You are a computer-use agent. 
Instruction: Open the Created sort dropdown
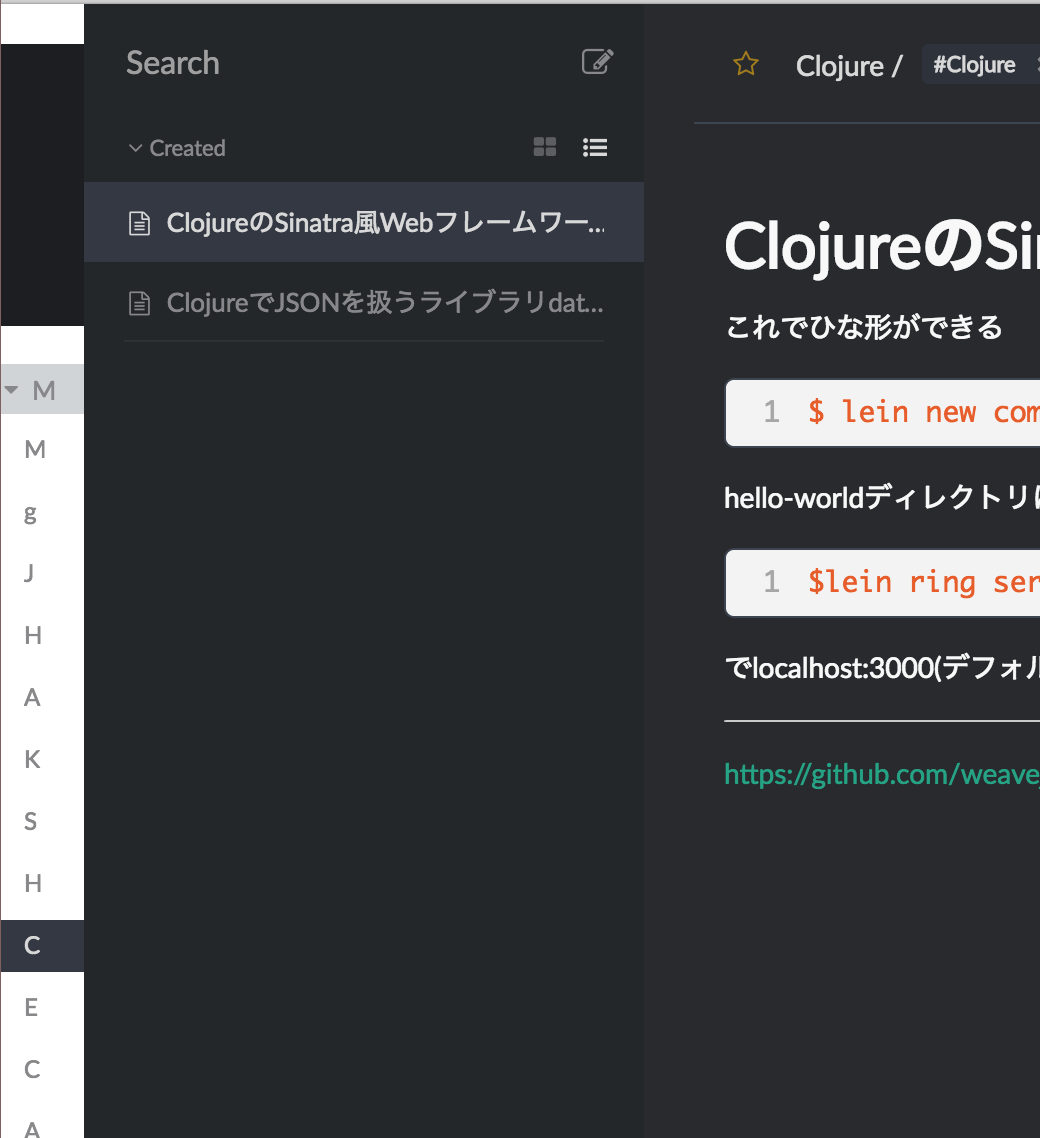[x=177, y=148]
